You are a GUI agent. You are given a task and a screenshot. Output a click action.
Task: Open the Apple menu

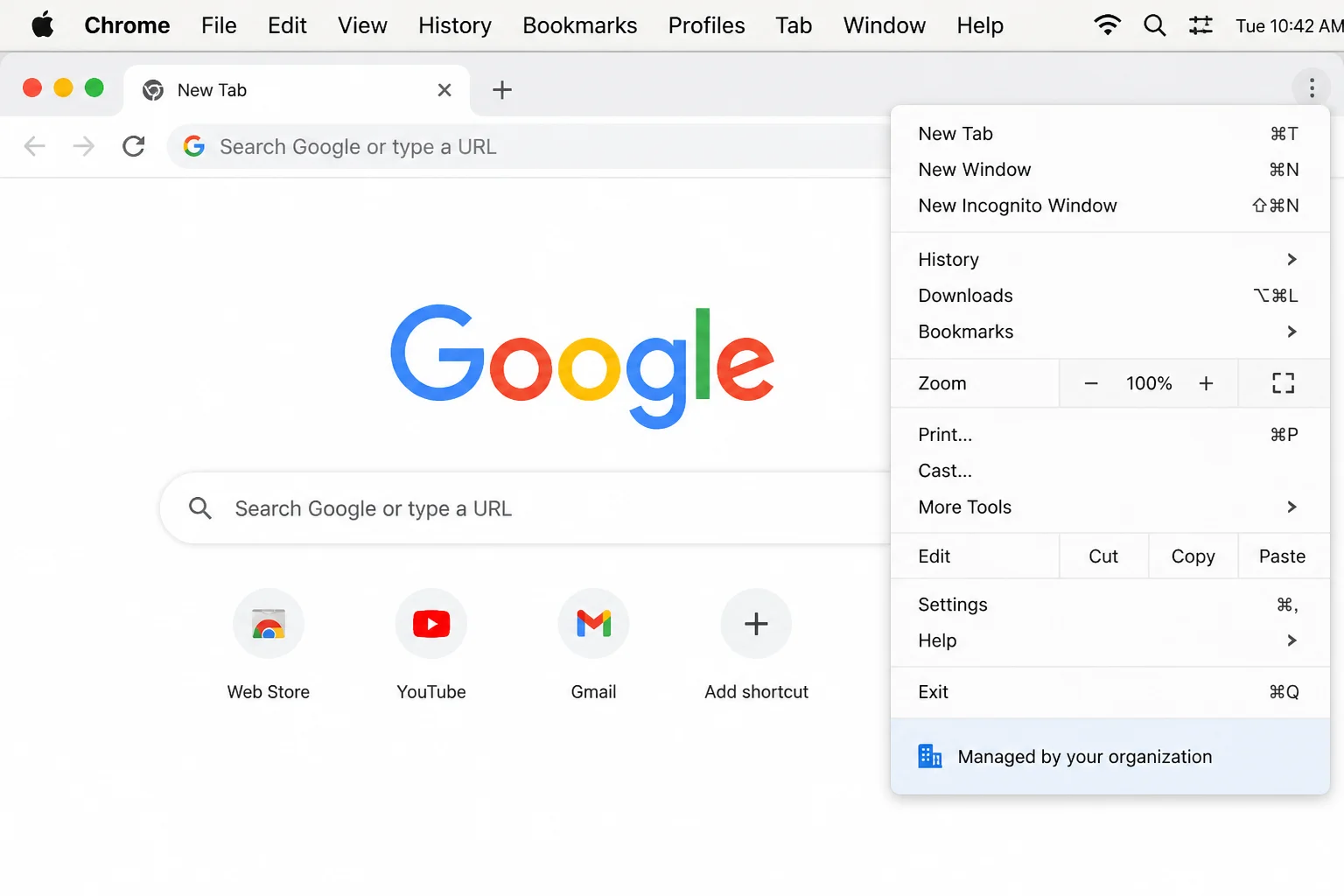(x=42, y=25)
